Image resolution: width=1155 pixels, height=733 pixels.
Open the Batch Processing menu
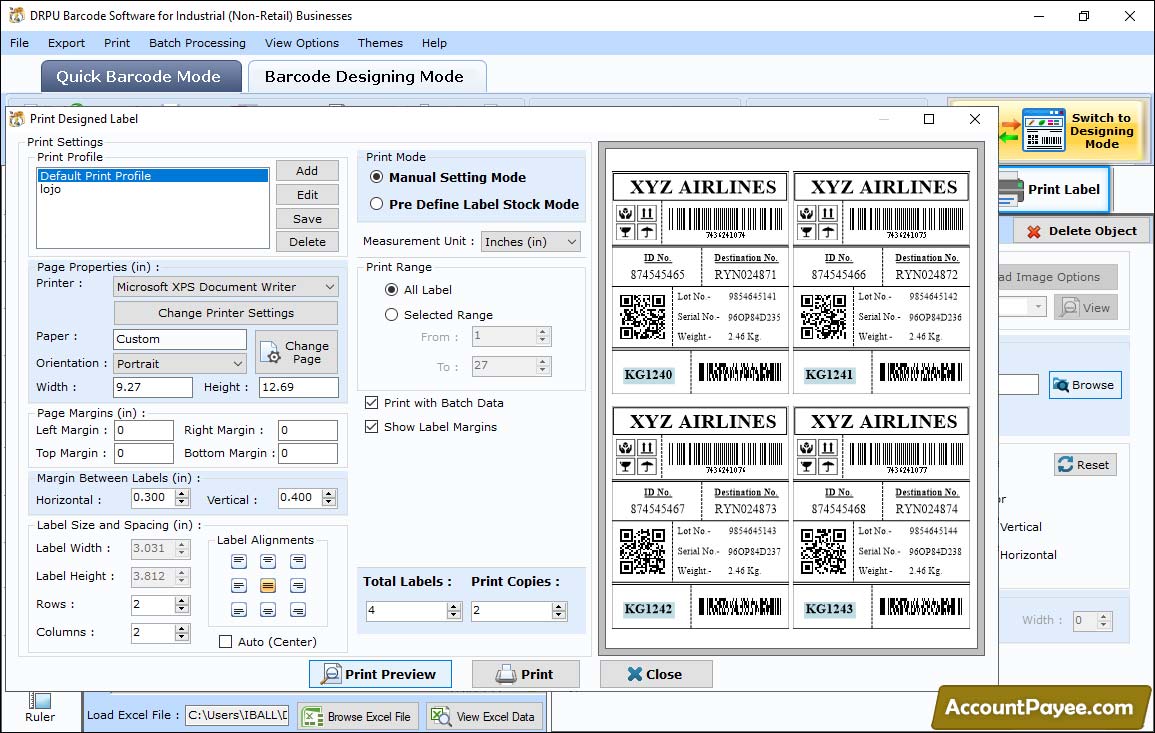click(x=197, y=43)
